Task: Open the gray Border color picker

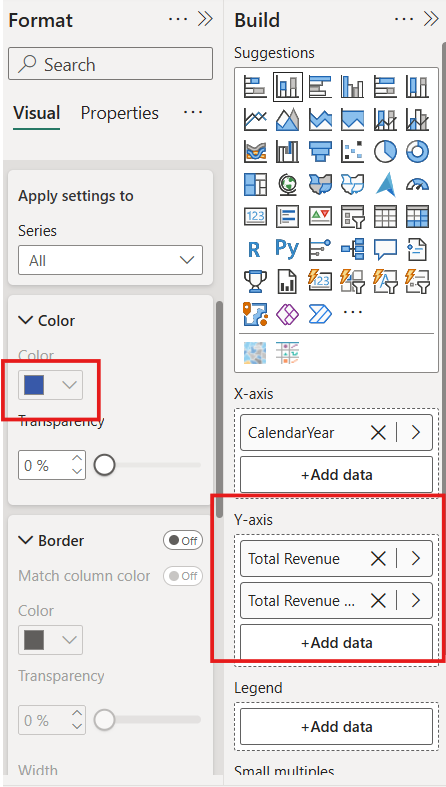Action: point(50,640)
